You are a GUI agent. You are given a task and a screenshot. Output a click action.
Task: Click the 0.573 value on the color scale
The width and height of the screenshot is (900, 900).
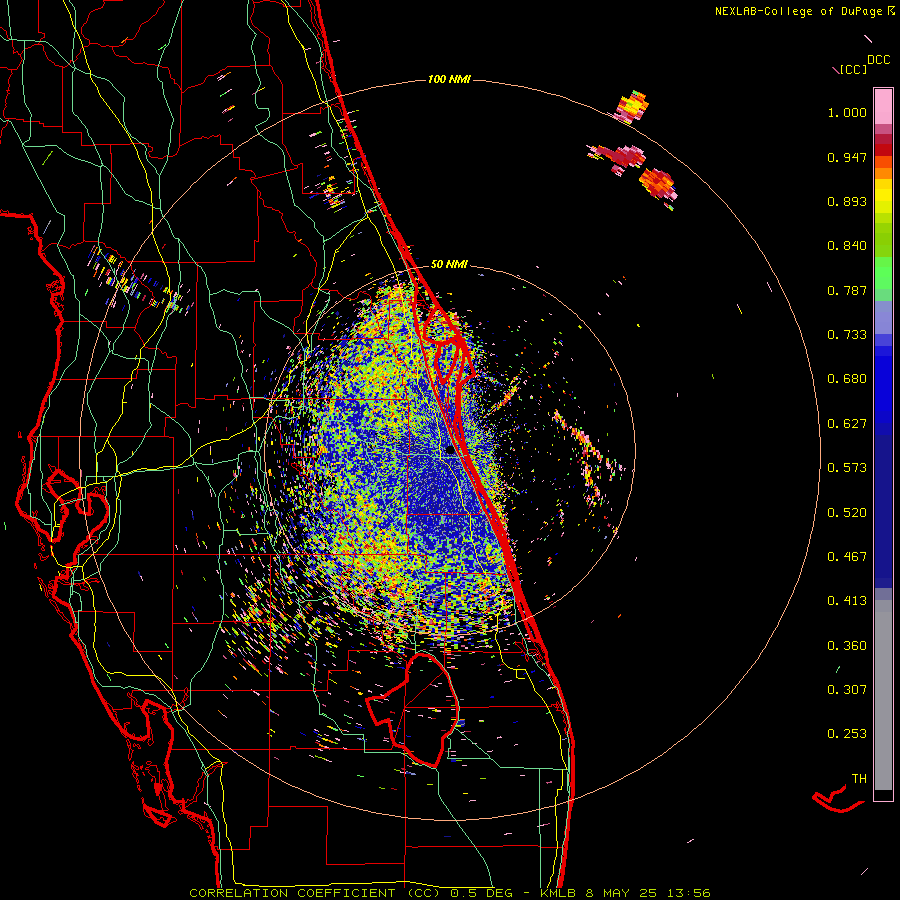point(847,468)
